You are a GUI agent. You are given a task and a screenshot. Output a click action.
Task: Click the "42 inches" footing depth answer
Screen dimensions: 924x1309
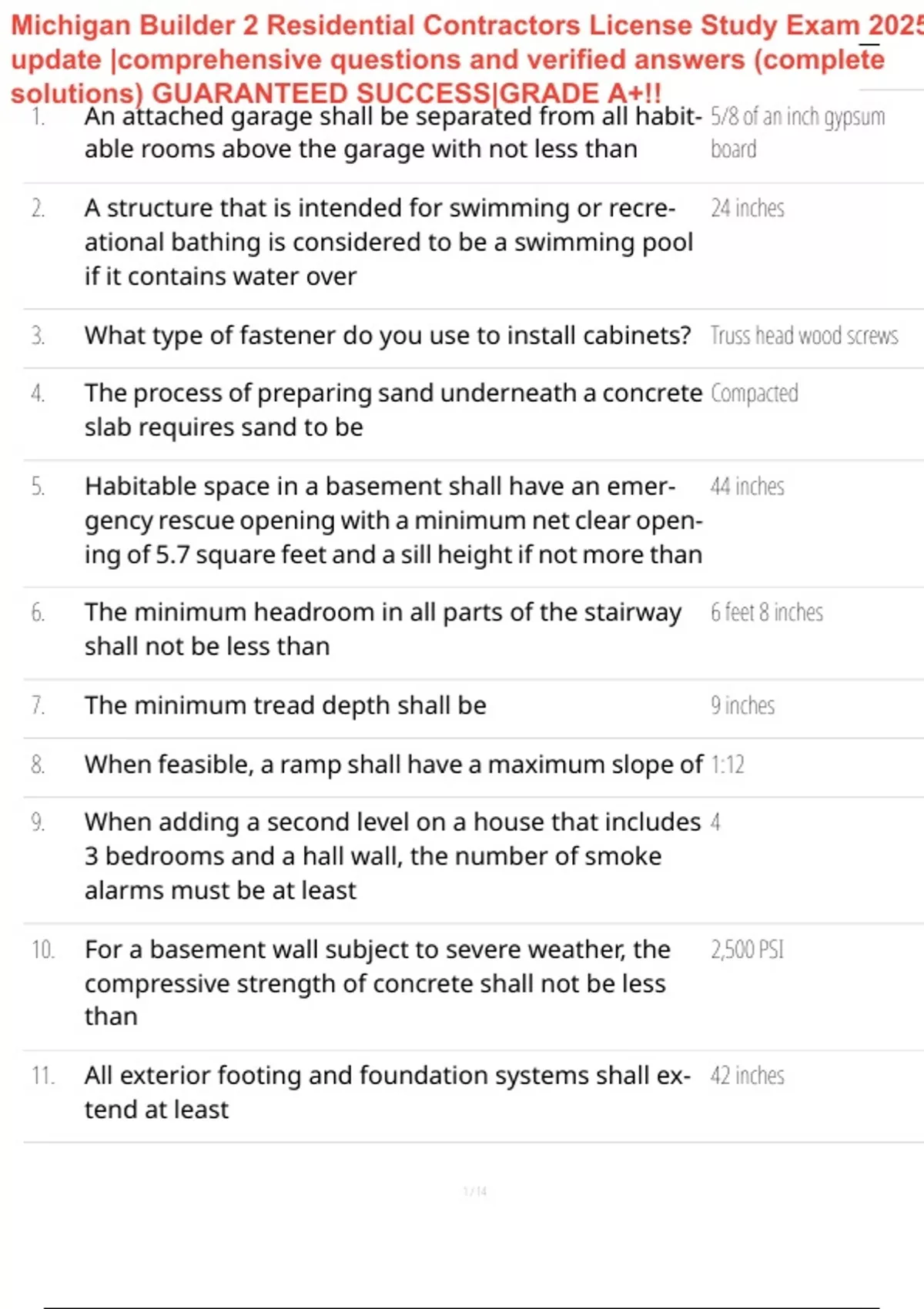(747, 1076)
